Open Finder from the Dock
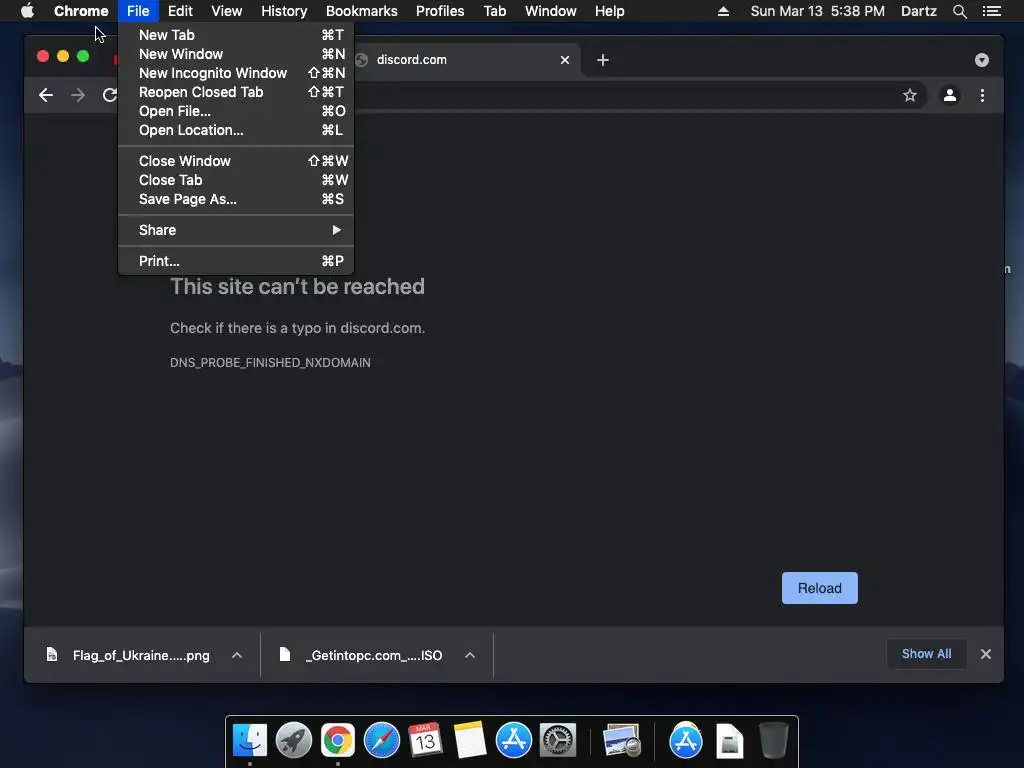This screenshot has height=768, width=1024. (x=249, y=741)
